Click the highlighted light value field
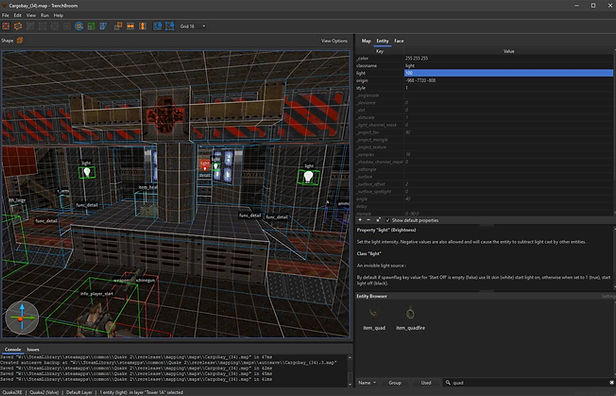The image size is (616, 396). pos(508,73)
